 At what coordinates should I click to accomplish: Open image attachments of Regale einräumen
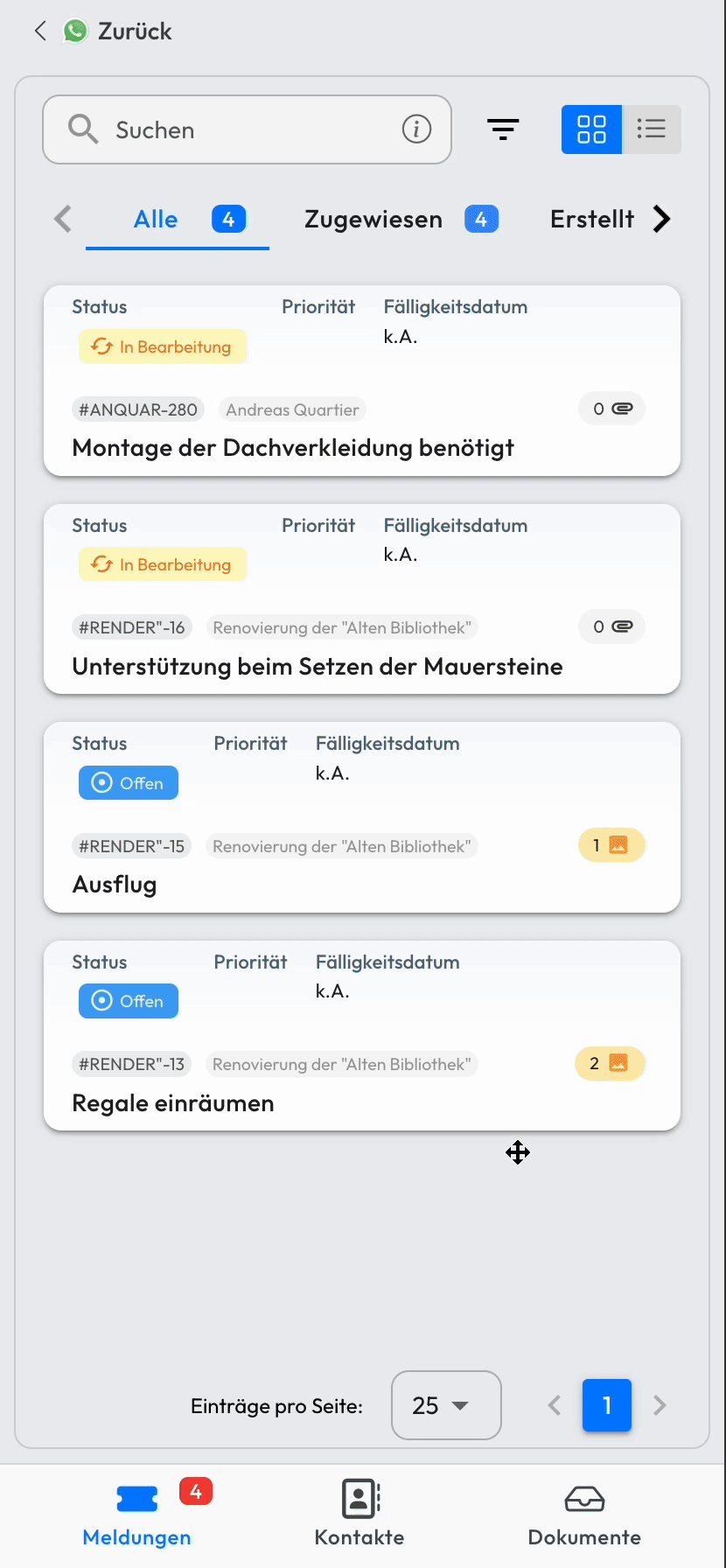tap(610, 1063)
